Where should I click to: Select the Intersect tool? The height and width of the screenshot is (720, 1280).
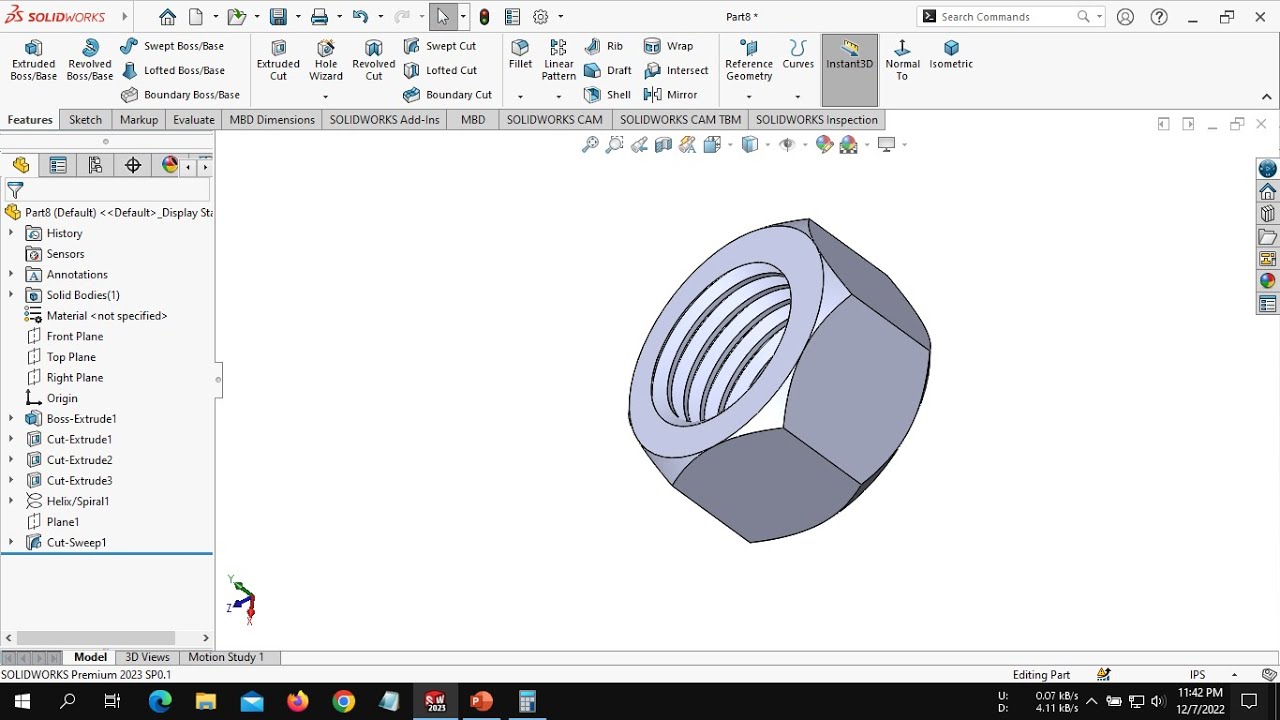[x=676, y=70]
